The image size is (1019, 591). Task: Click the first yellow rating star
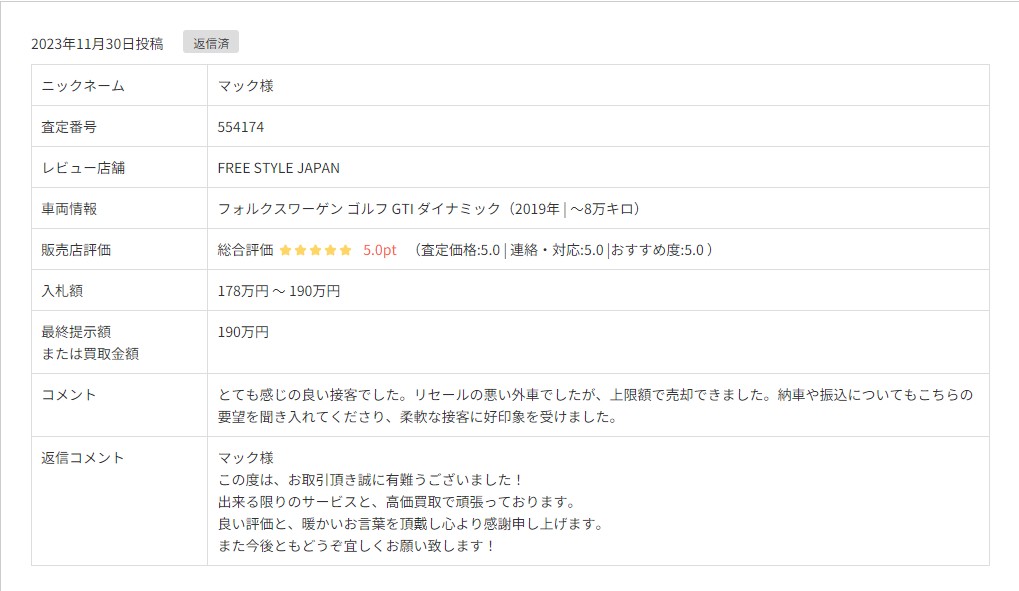coord(285,250)
